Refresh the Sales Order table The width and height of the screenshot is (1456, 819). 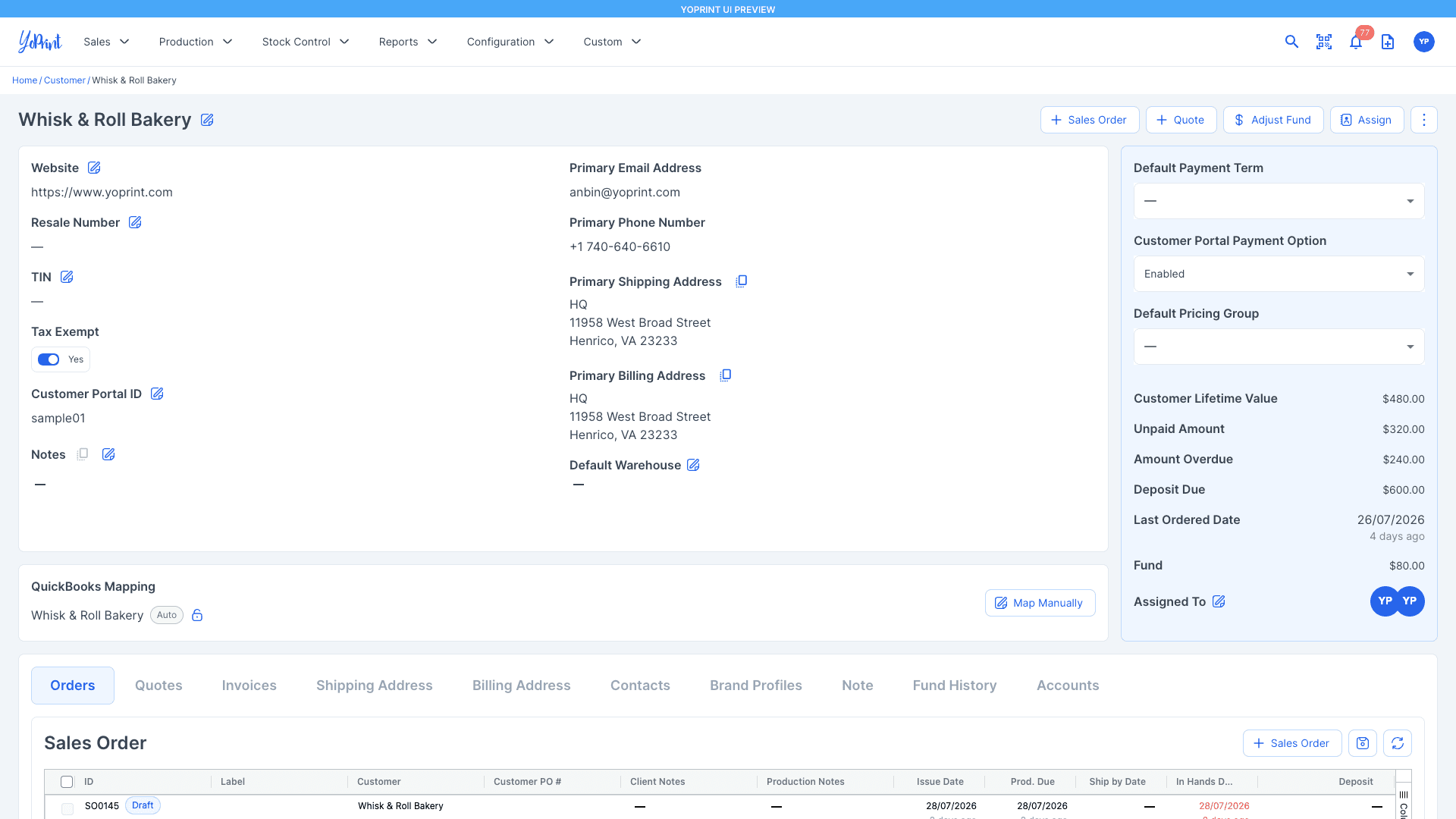[x=1398, y=743]
